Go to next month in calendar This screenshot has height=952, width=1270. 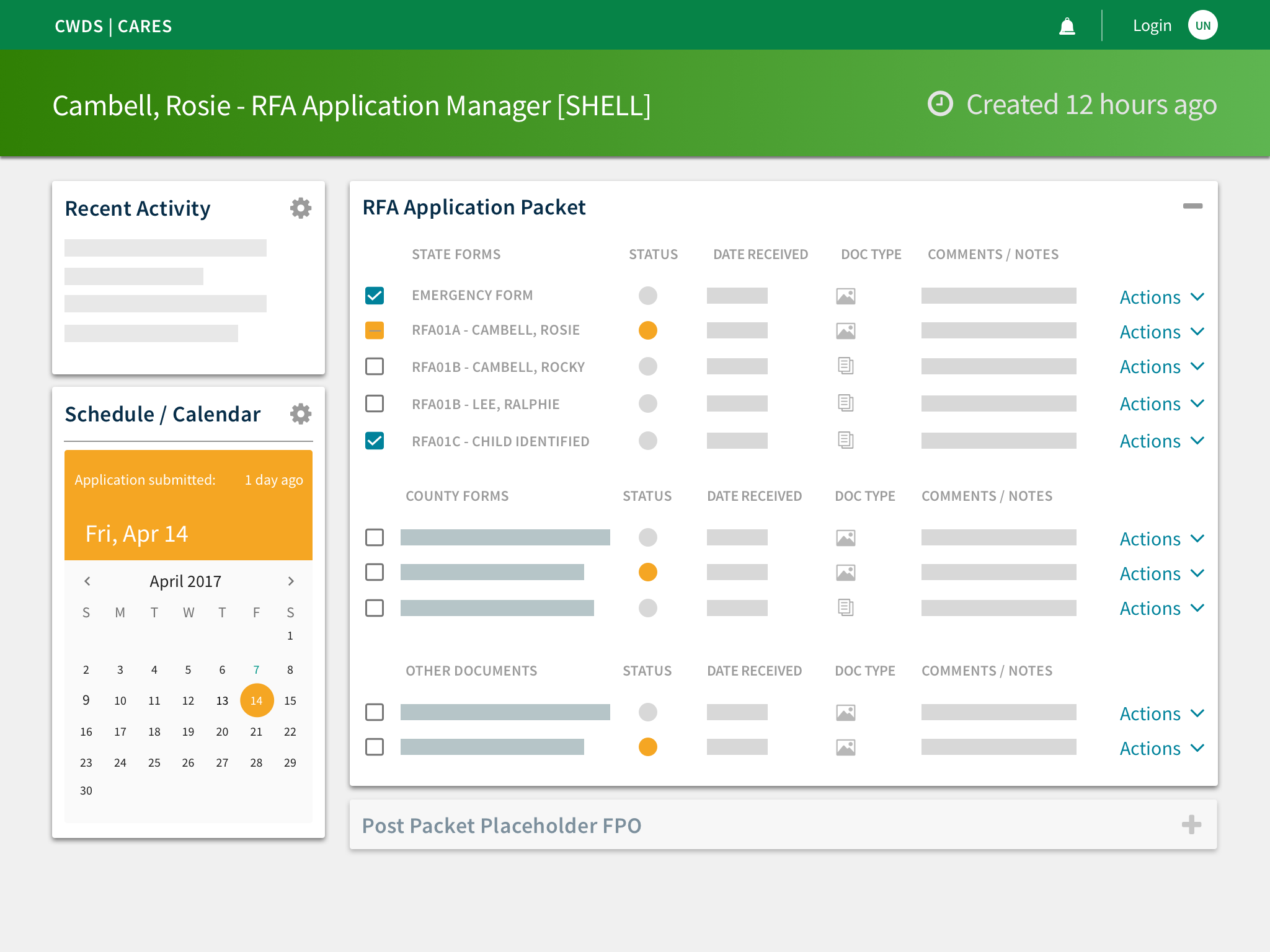click(x=290, y=581)
